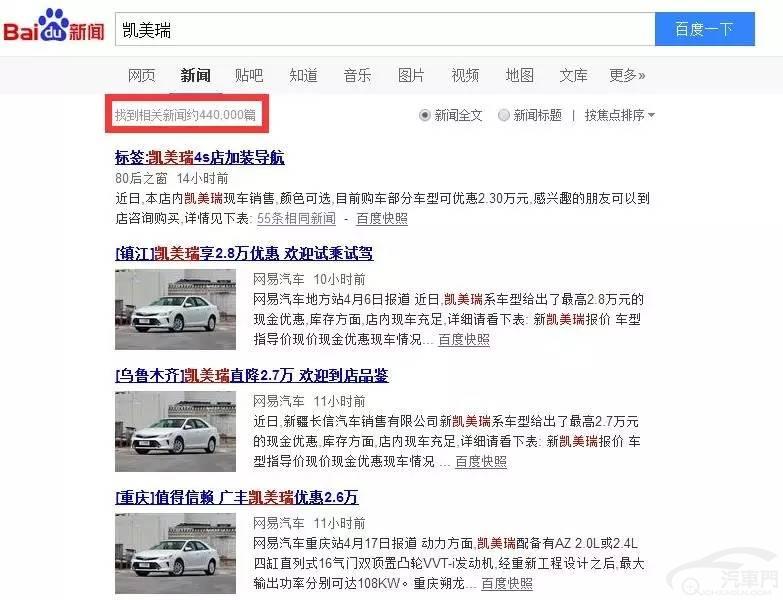Switch to the 贴吧 tab
The height and width of the screenshot is (600, 783).
click(x=249, y=75)
